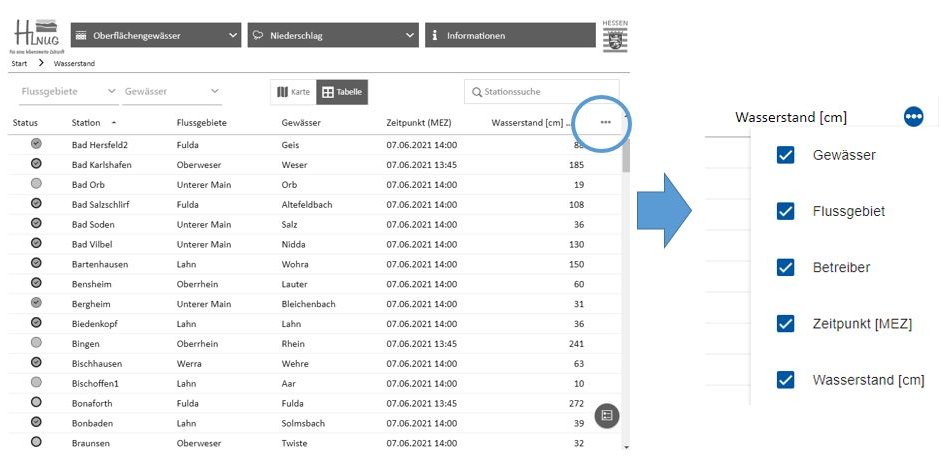This screenshot has height=467, width=949.
Task: Click the blue three-dot button beside Wasserstand [cm]
Action: pyautogui.click(x=913, y=117)
